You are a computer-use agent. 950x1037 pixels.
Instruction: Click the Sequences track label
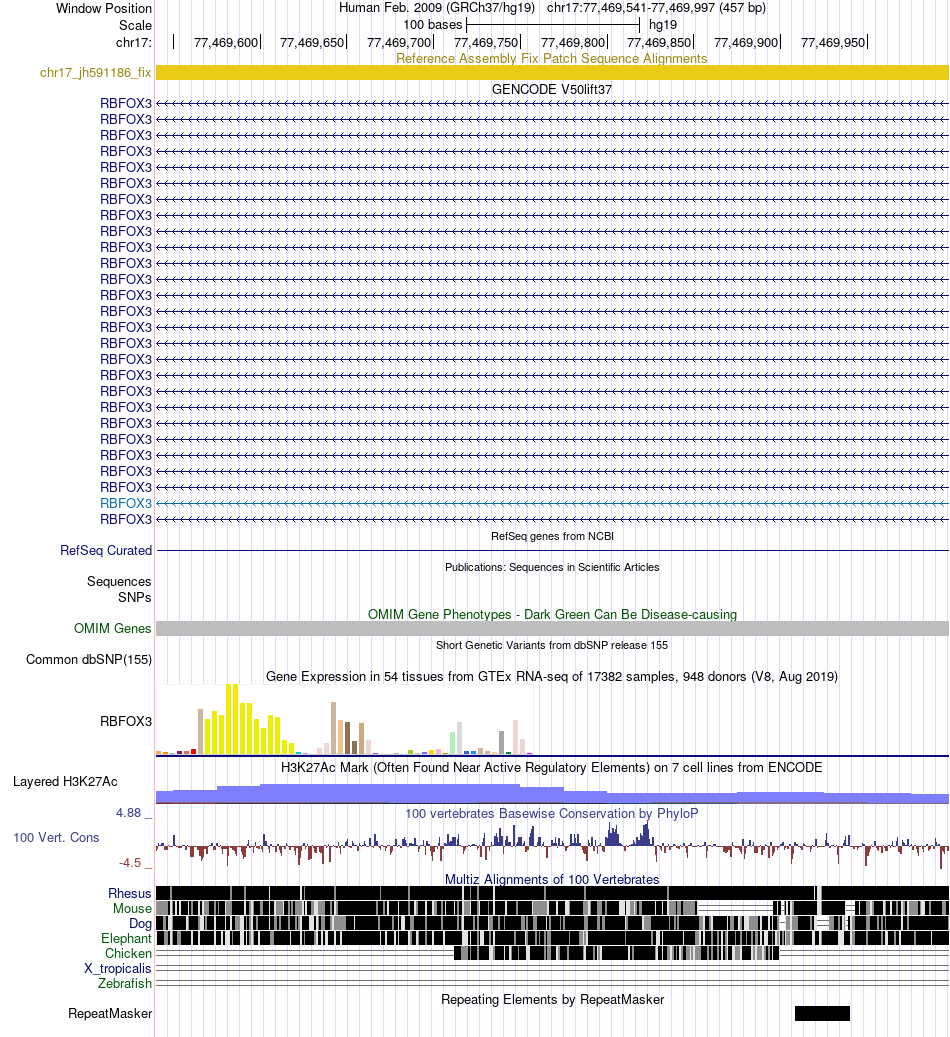tap(119, 581)
